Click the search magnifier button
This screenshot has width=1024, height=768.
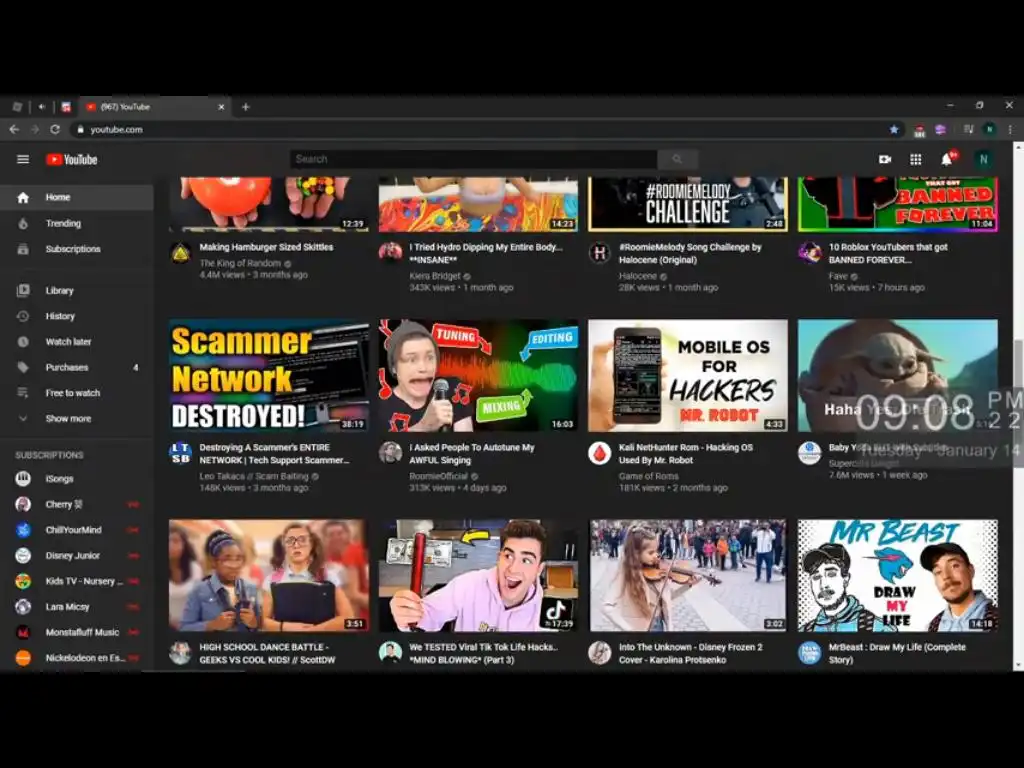(677, 159)
